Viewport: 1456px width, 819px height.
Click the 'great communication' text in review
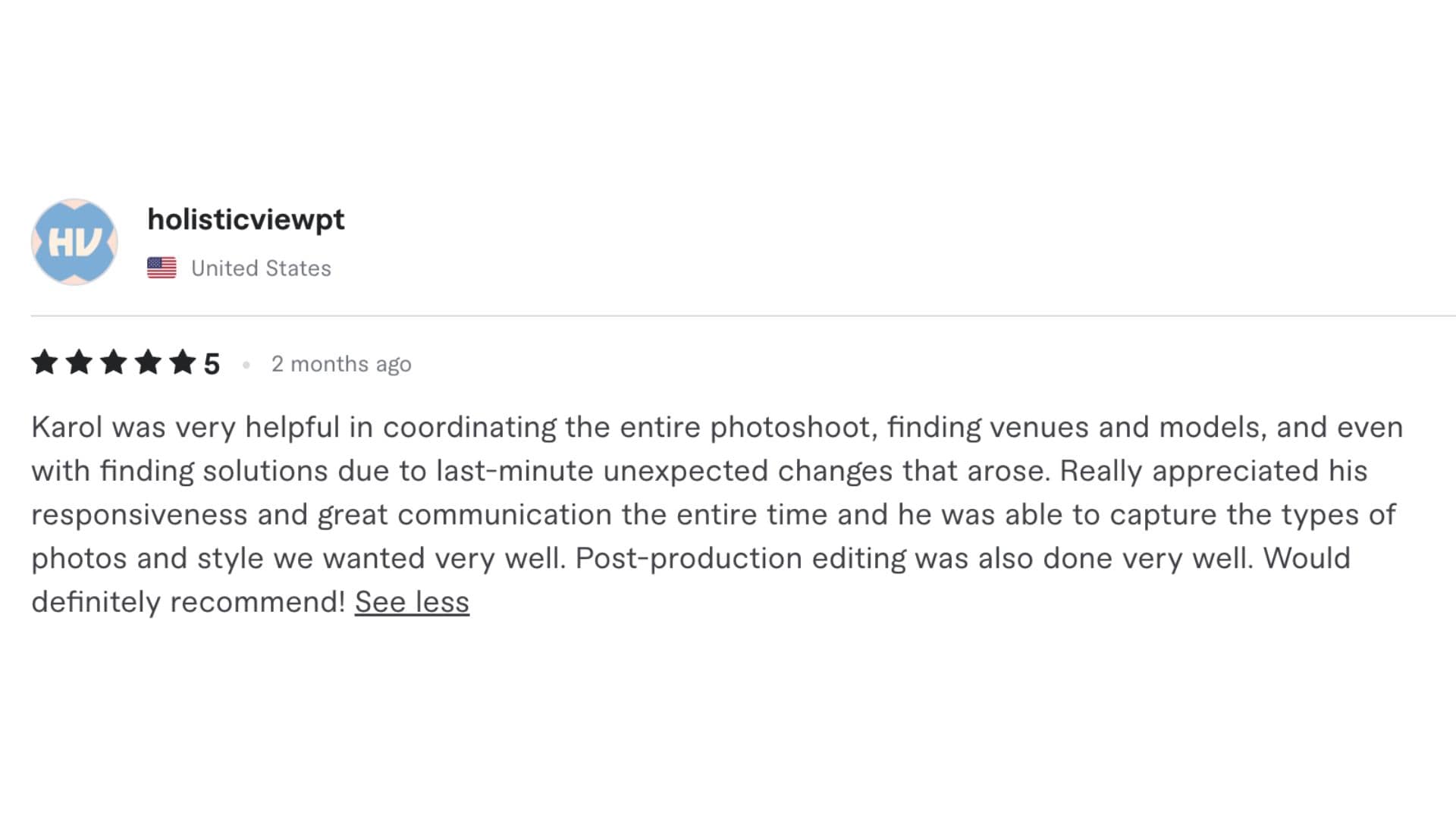(465, 515)
